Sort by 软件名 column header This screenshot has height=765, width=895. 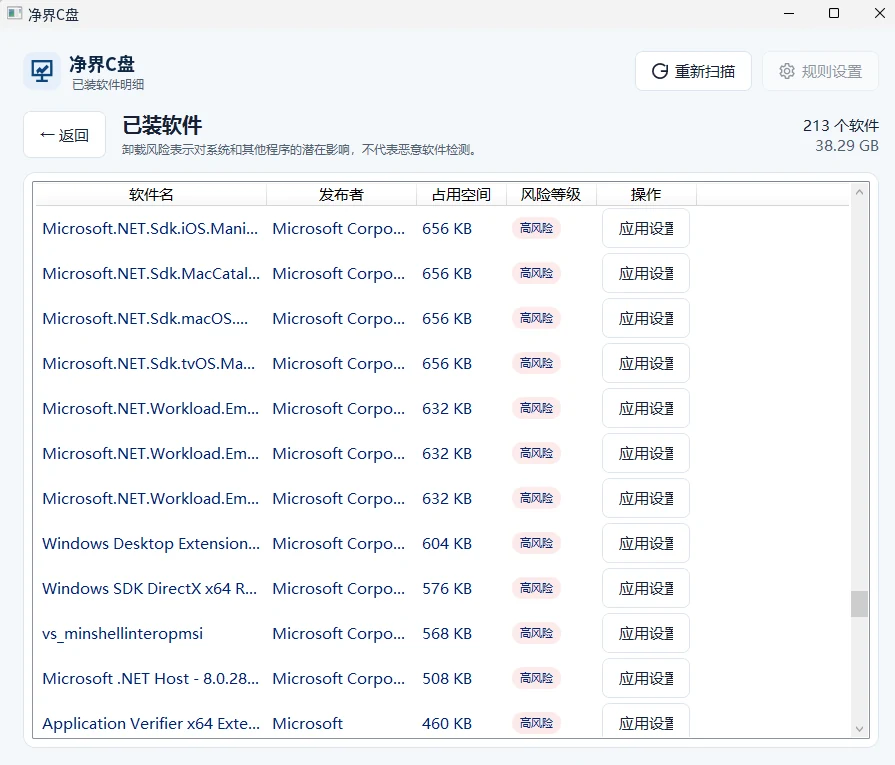pyautogui.click(x=151, y=195)
